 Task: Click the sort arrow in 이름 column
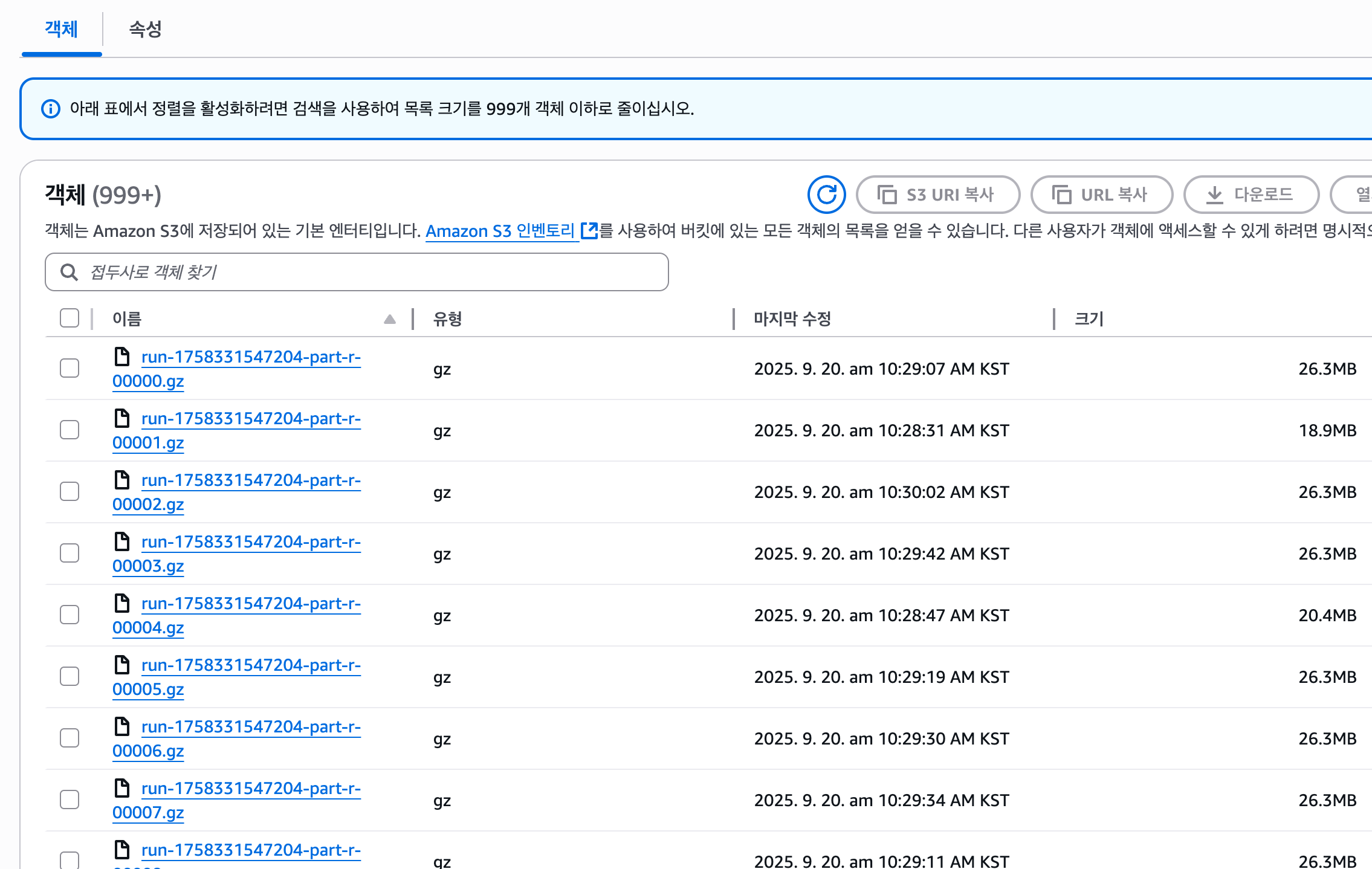390,319
